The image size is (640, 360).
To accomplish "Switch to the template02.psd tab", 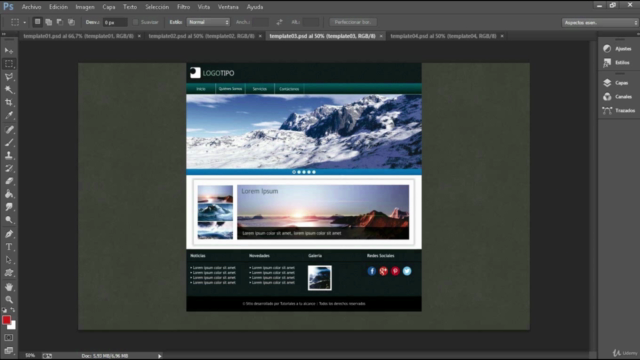I will point(201,36).
